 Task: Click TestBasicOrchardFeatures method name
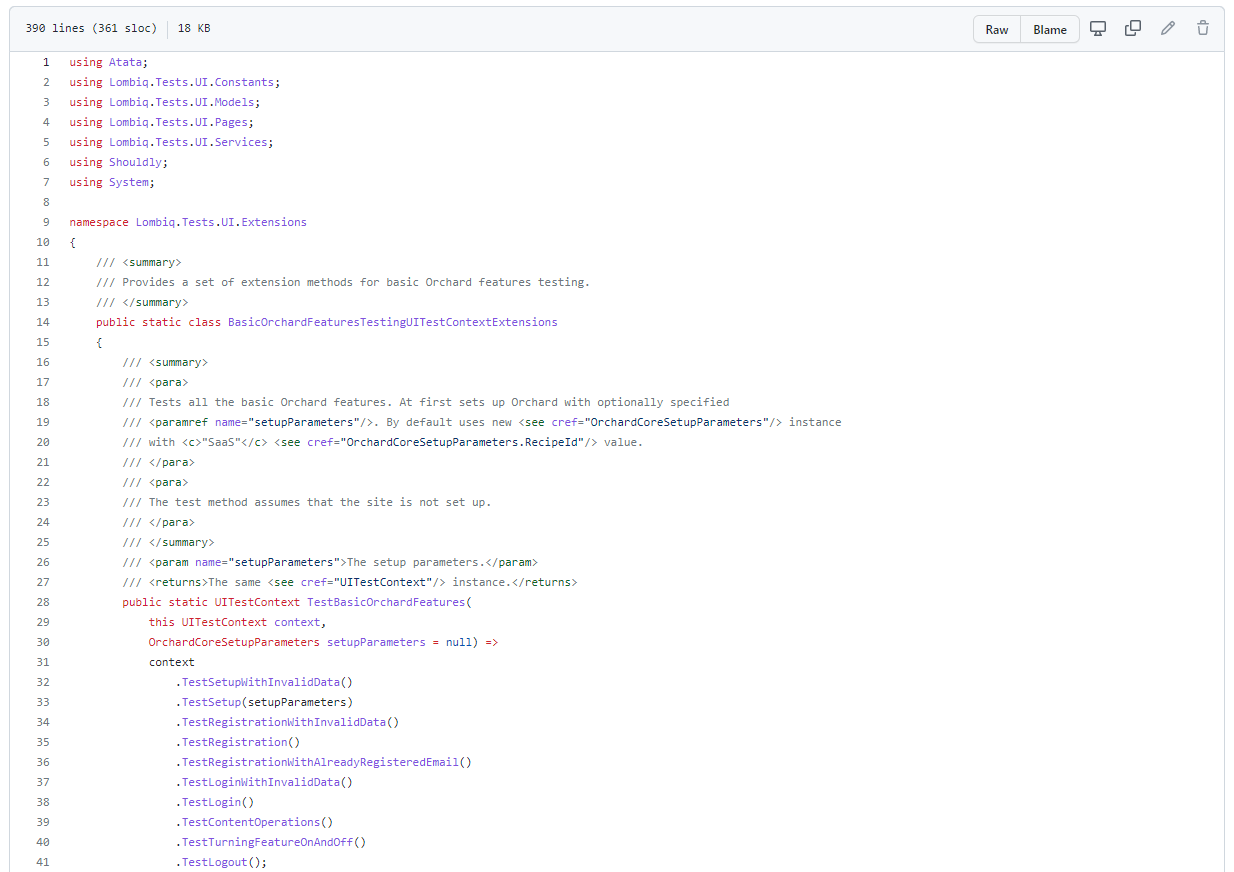click(x=386, y=602)
